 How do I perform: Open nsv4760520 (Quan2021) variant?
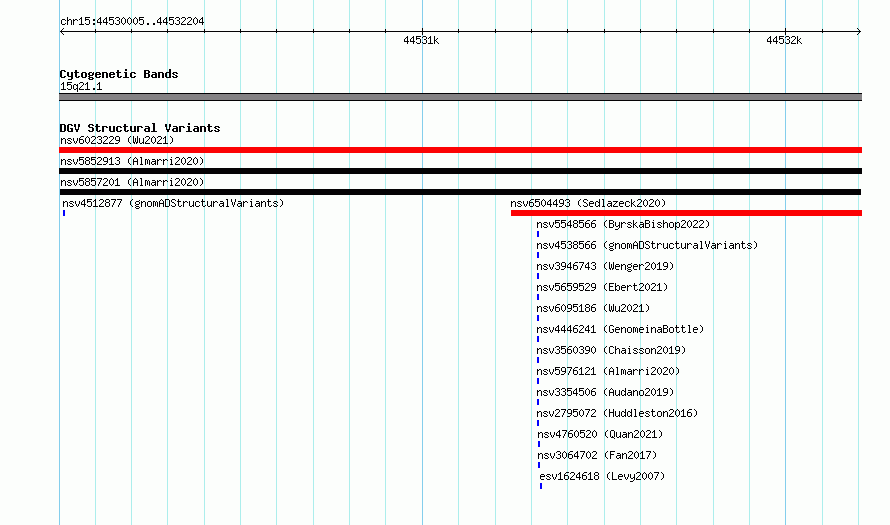pos(600,434)
